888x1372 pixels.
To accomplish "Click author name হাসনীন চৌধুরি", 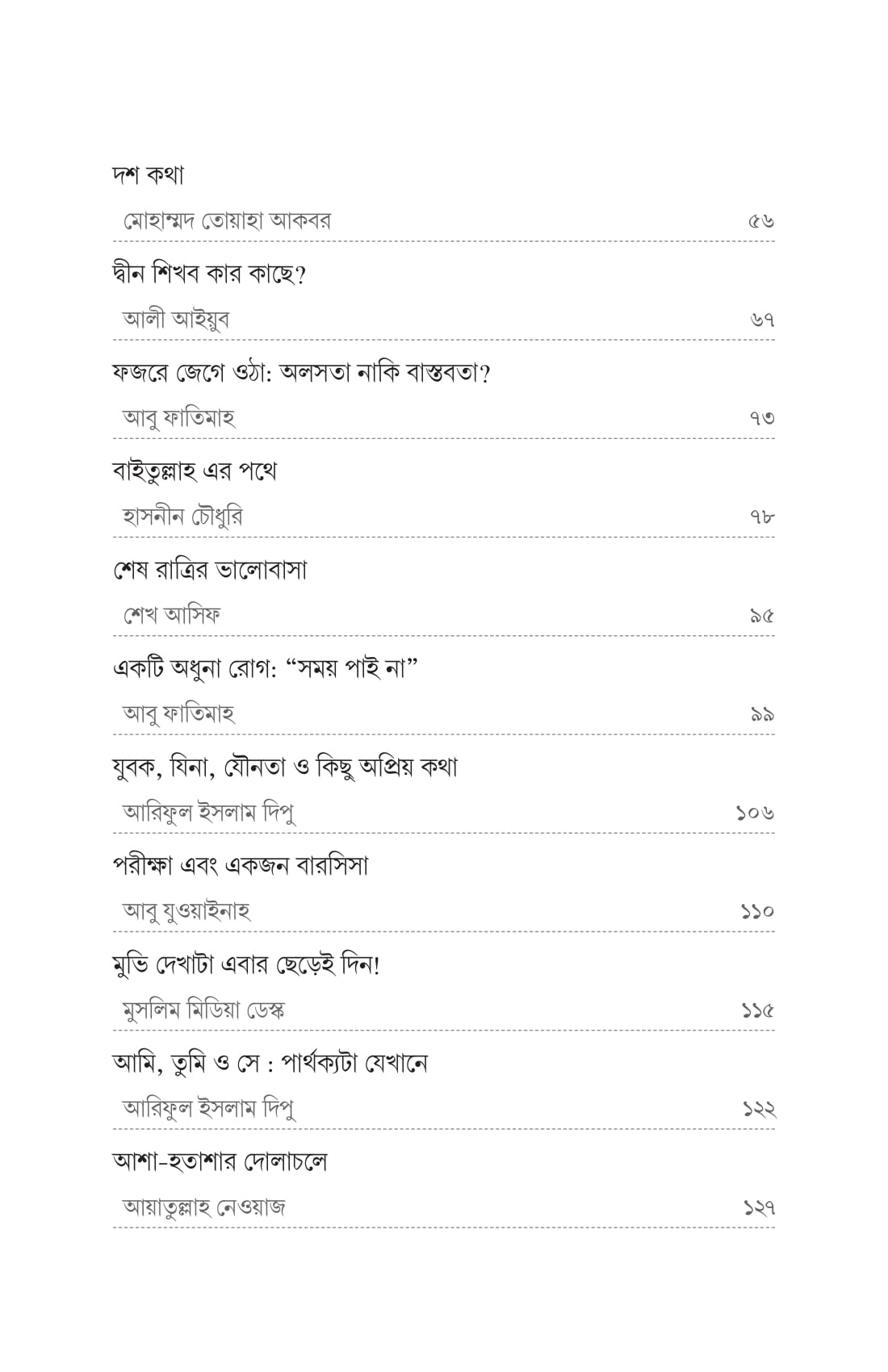I will (x=182, y=517).
